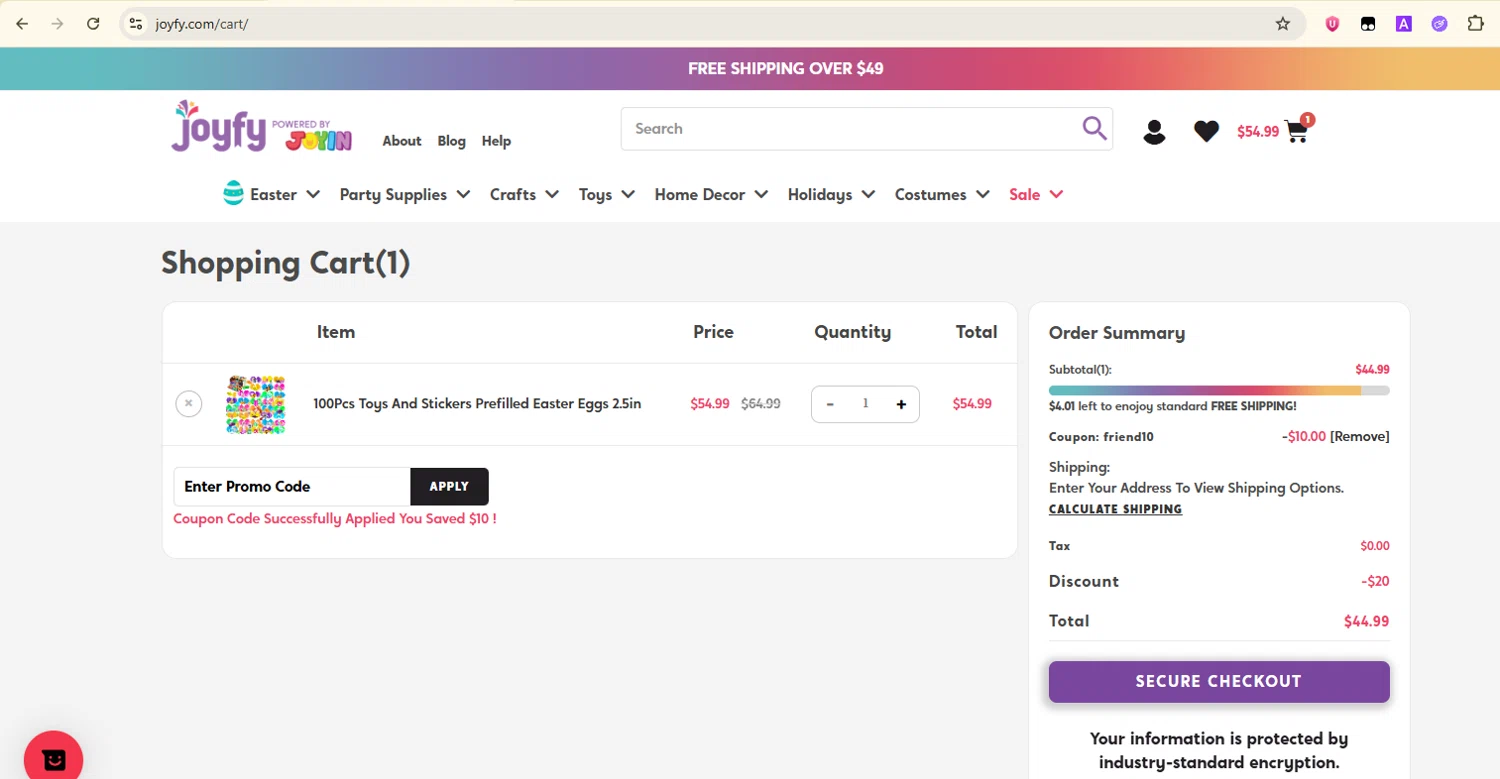Remove the friend10 coupon
Viewport: 1500px width, 779px height.
[1360, 436]
